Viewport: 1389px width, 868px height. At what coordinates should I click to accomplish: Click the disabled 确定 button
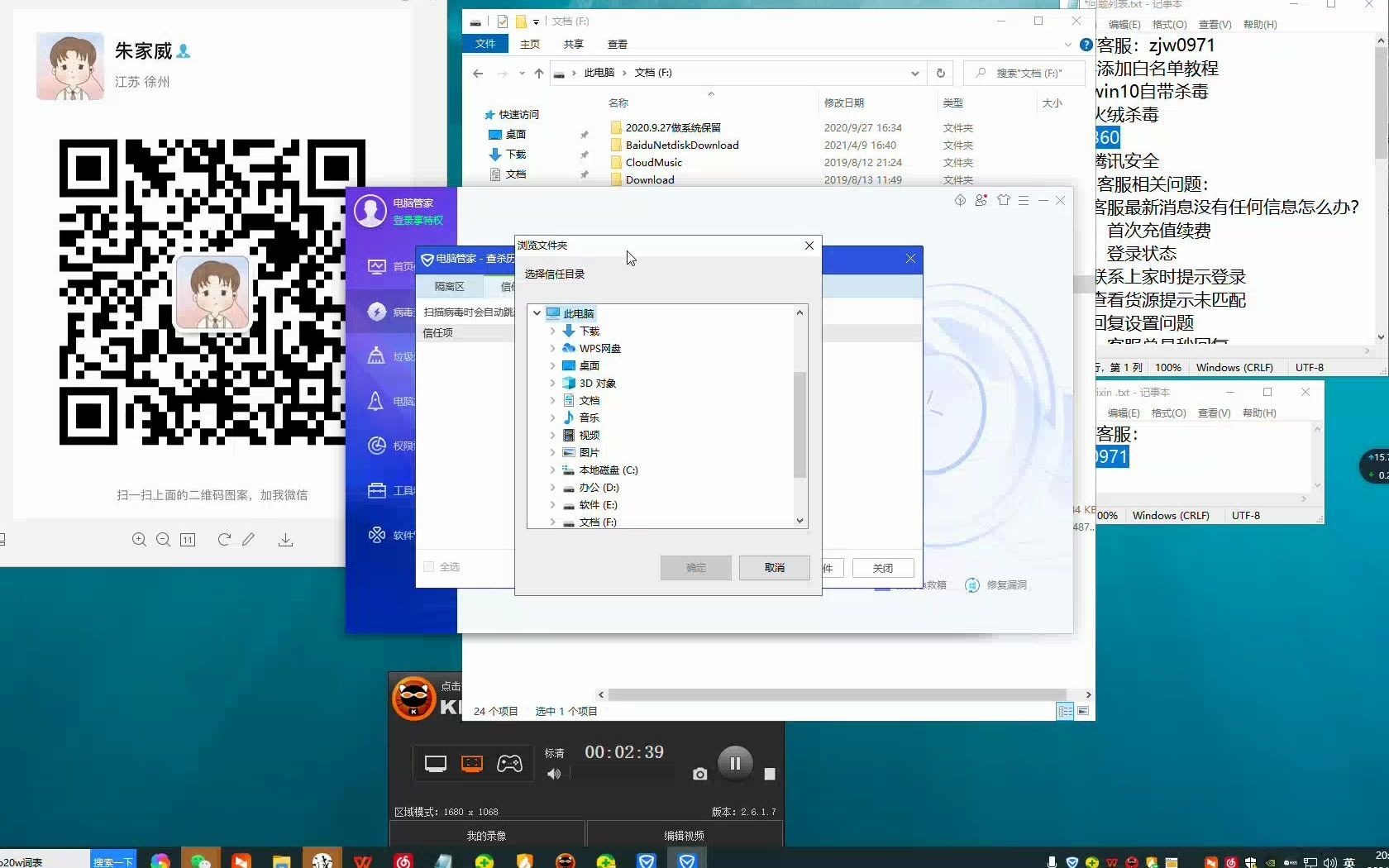point(696,568)
